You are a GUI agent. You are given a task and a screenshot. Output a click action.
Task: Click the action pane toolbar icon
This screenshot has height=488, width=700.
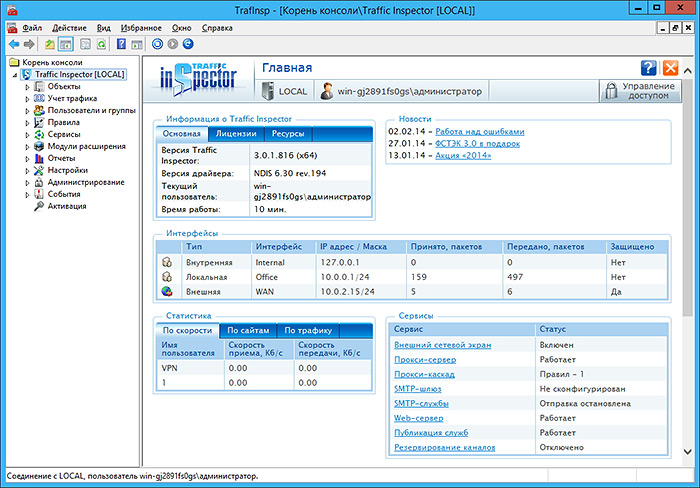click(137, 44)
